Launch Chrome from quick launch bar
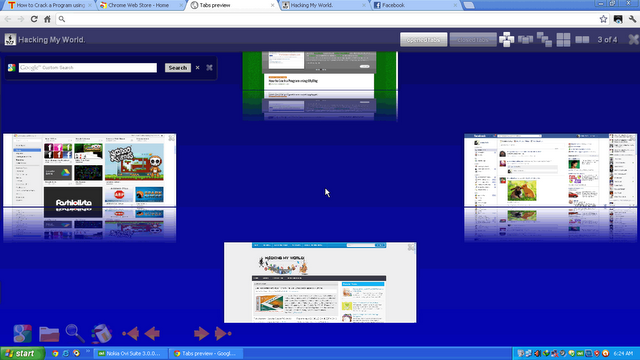The image size is (640, 360). point(55,353)
